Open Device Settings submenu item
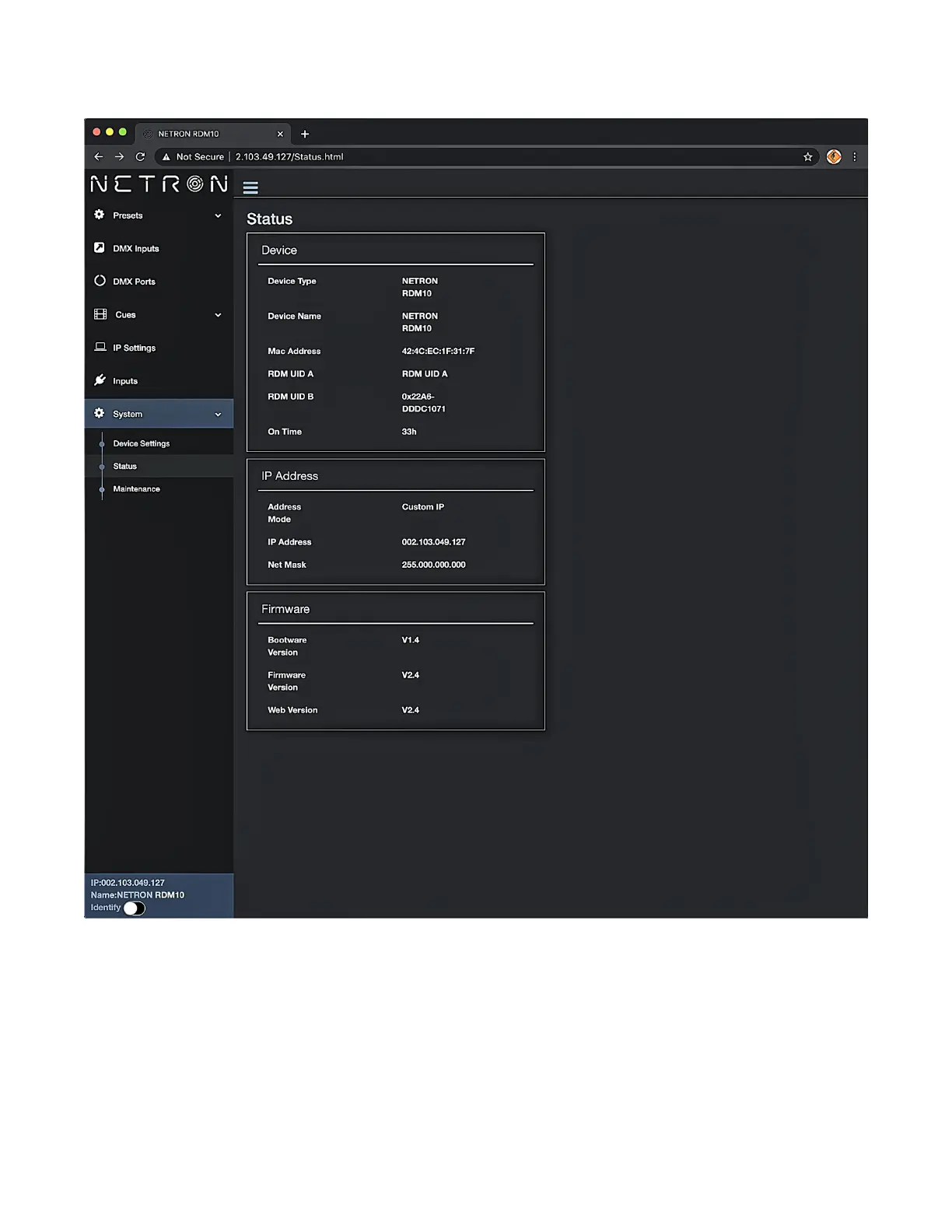Screen dimensions: 952x1232 tap(141, 443)
